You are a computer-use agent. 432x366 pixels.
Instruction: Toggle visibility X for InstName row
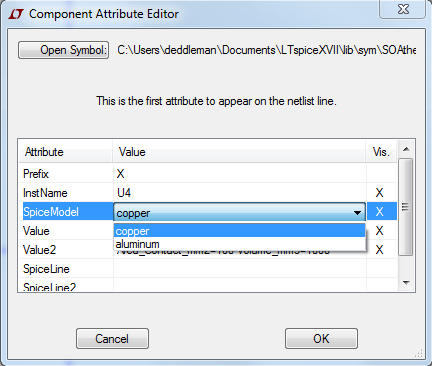tap(379, 193)
